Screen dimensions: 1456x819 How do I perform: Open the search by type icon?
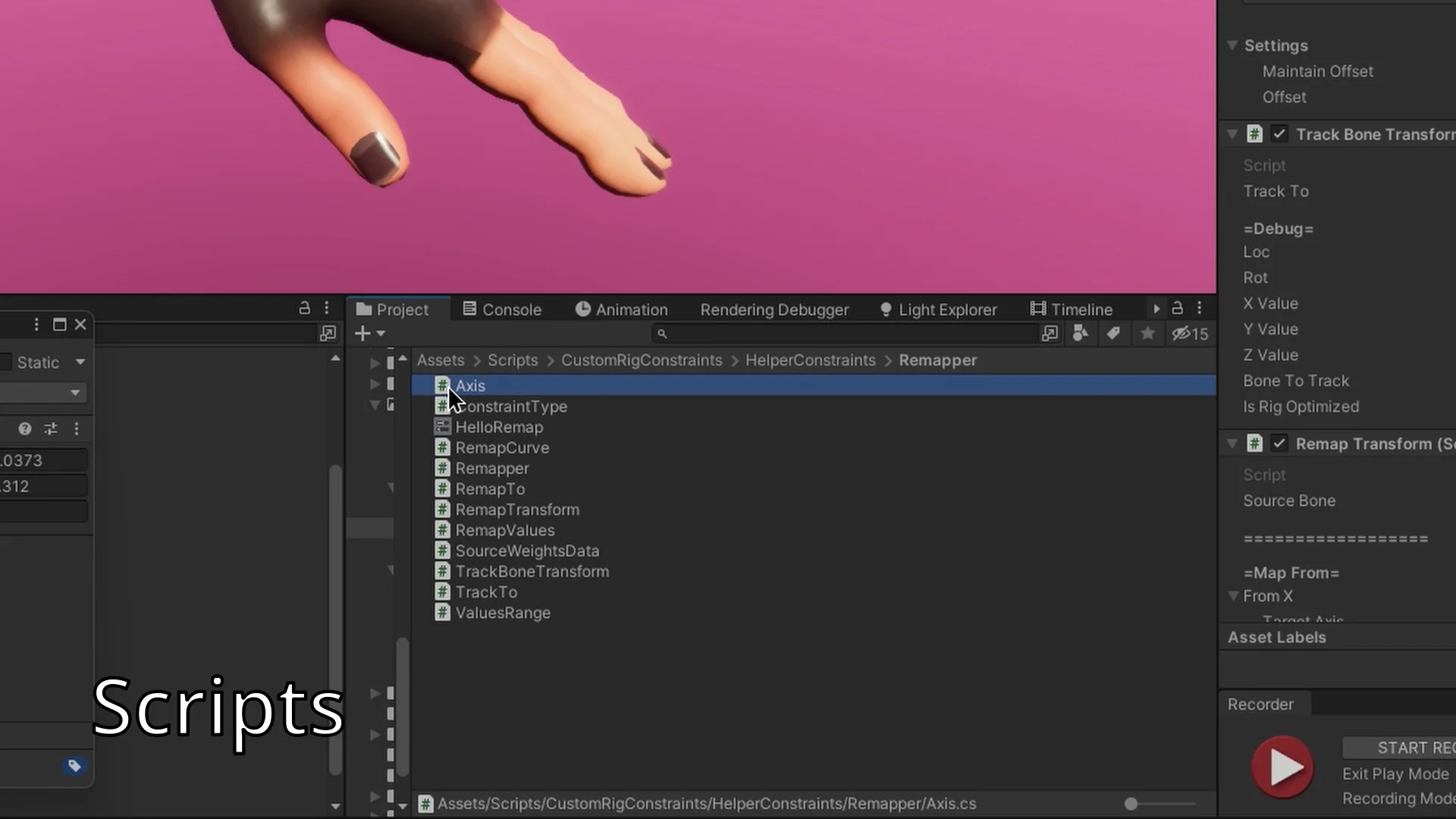point(1080,334)
